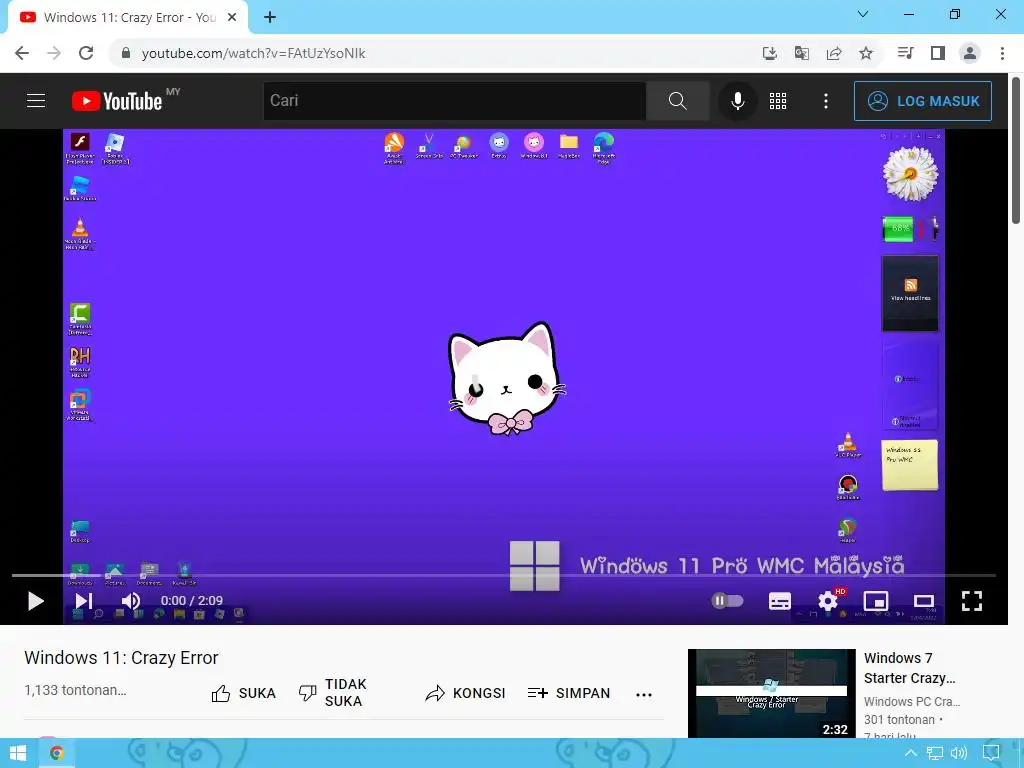Click the 1,133 tontonan view count
Image resolution: width=1024 pixels, height=768 pixels.
coord(75,690)
